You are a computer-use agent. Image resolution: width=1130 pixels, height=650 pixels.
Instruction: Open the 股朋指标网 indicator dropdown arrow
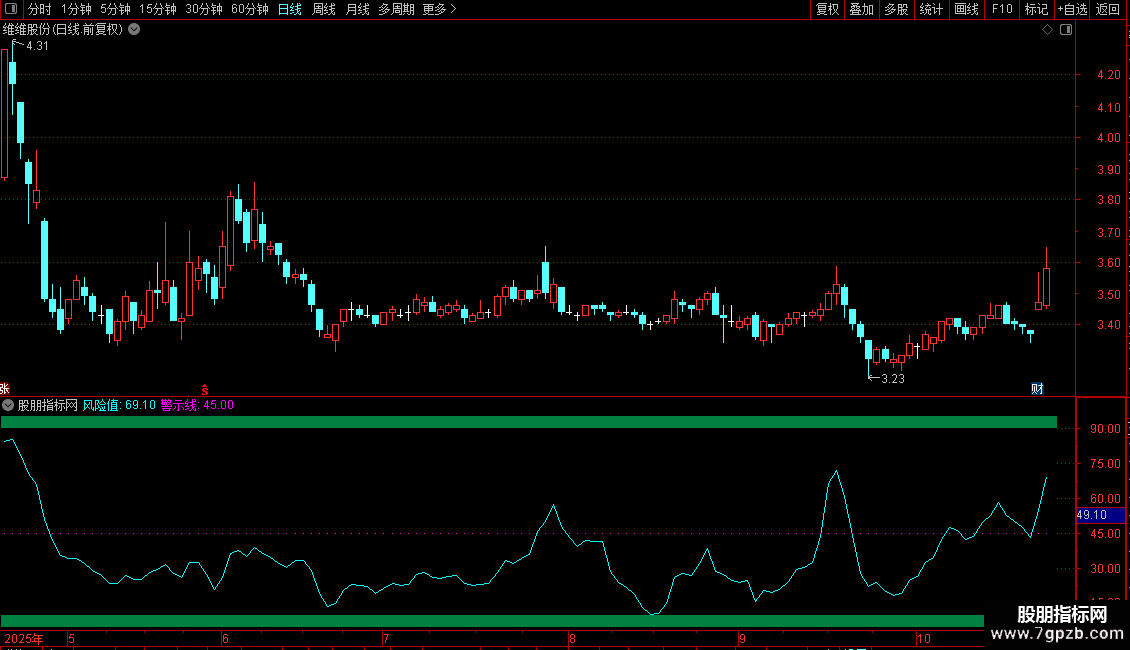click(8, 405)
